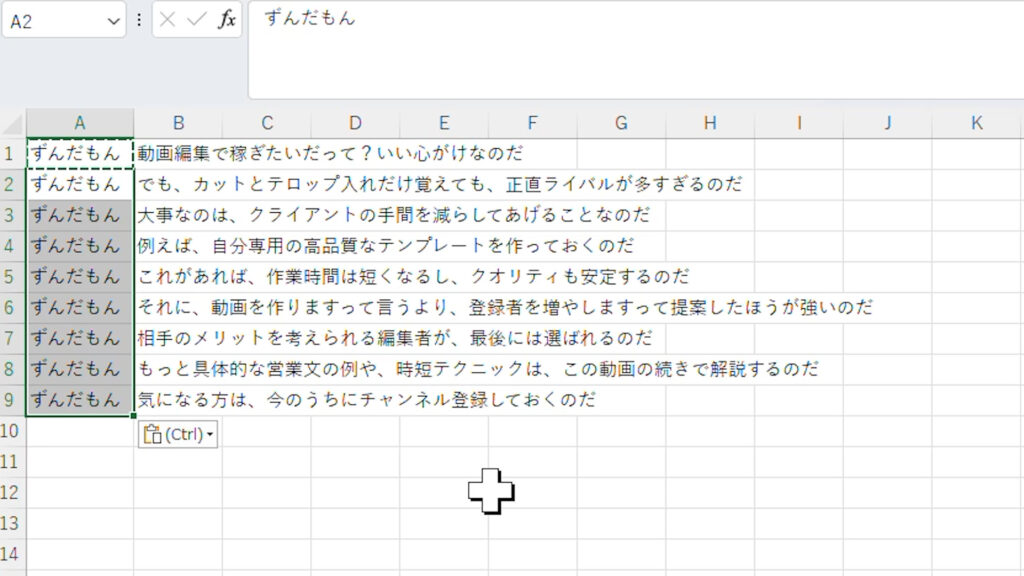Viewport: 1024px width, 576px height.
Task: Select the column A header
Action: pos(80,123)
